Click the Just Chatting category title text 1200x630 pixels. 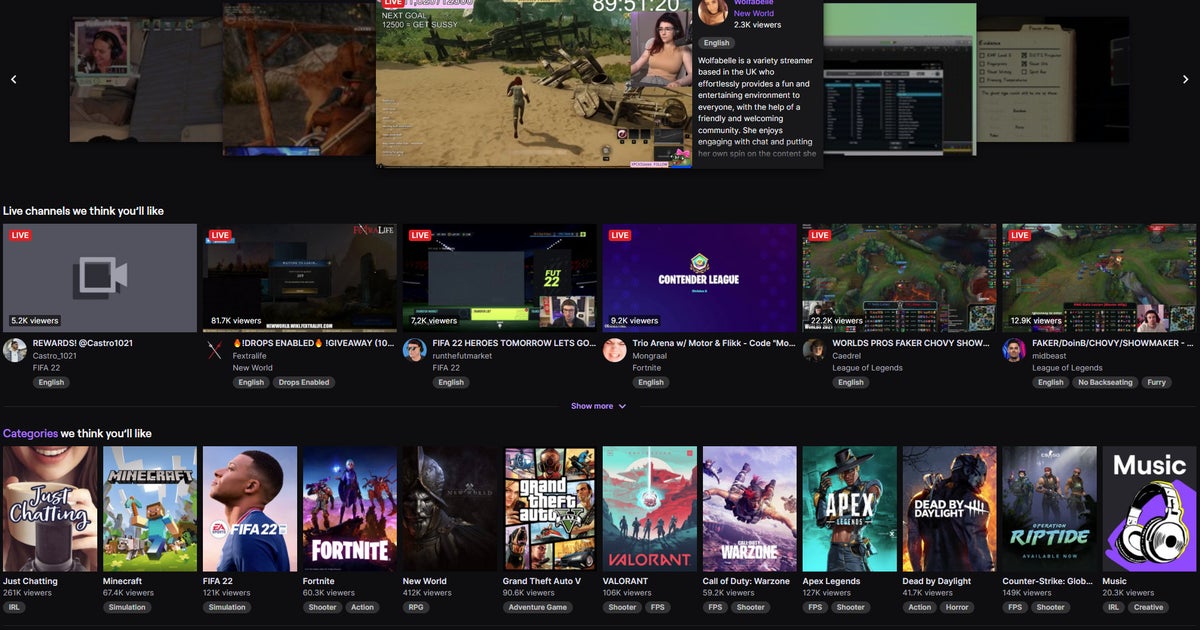(30, 581)
